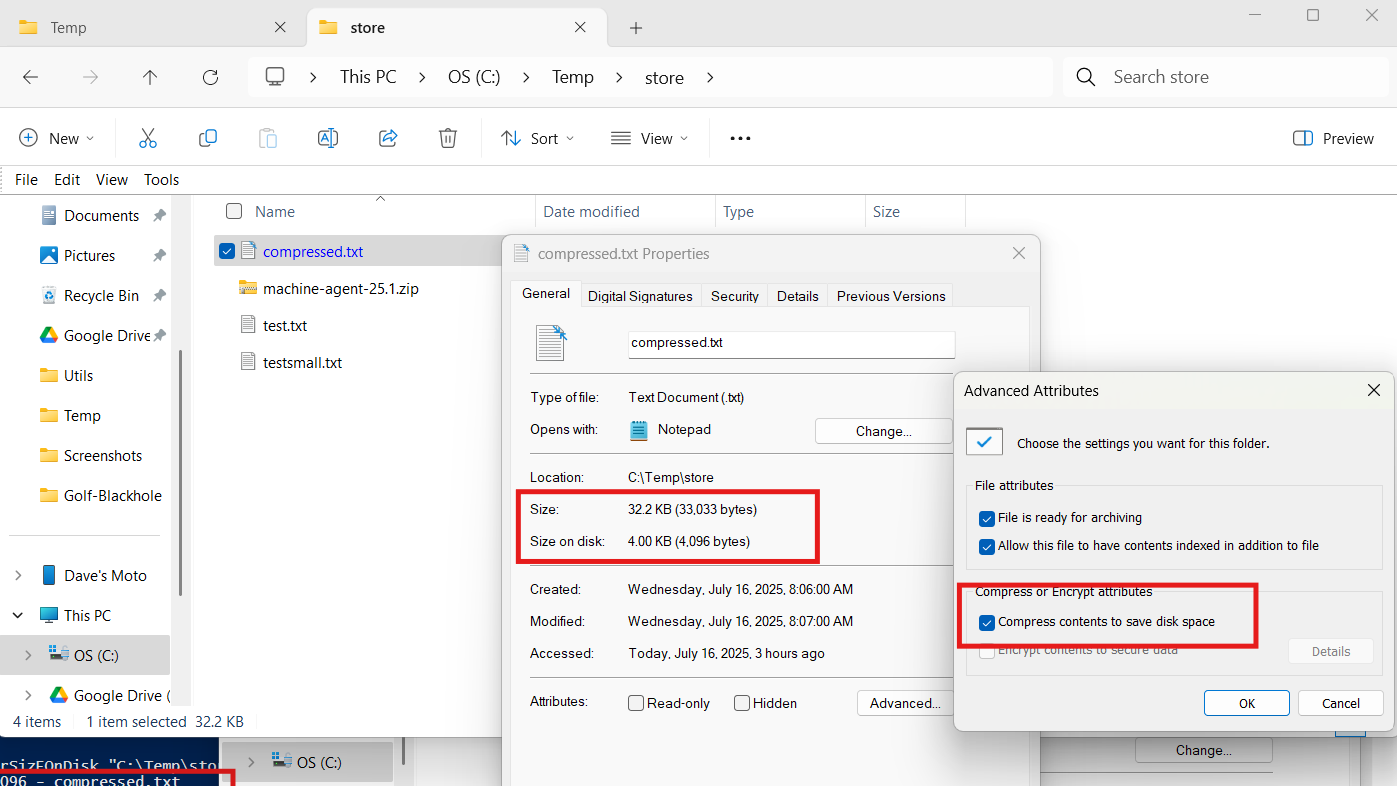The image size is (1397, 786).
Task: Click the Change... button beside Notepad
Action: (x=884, y=431)
